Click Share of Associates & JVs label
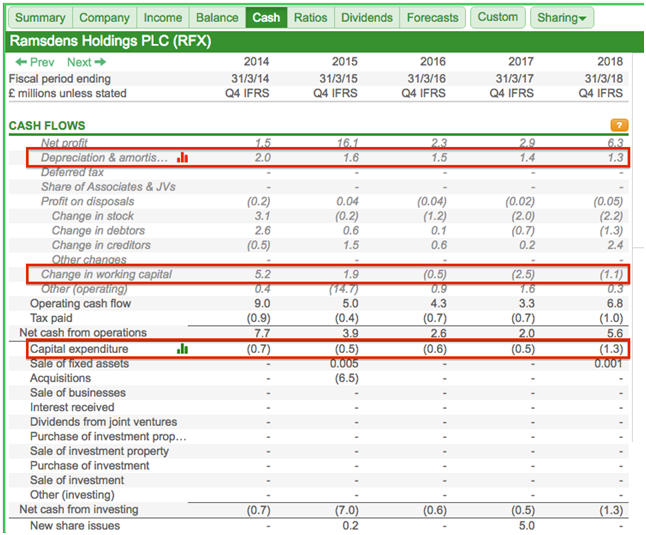 (108, 187)
